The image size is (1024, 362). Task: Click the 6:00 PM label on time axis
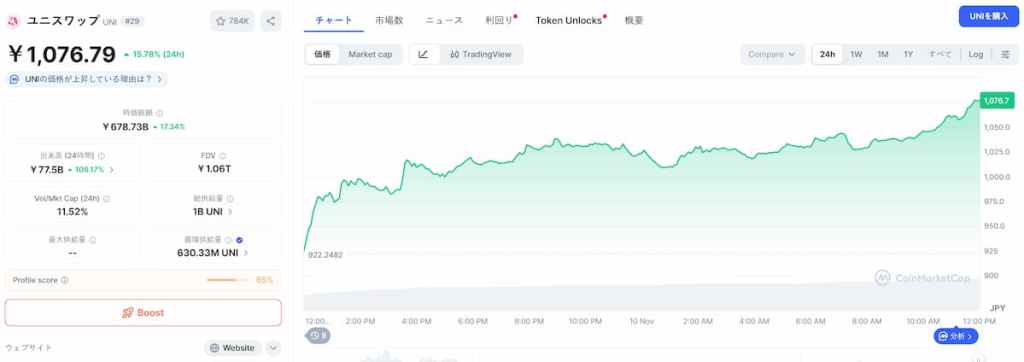click(x=472, y=321)
